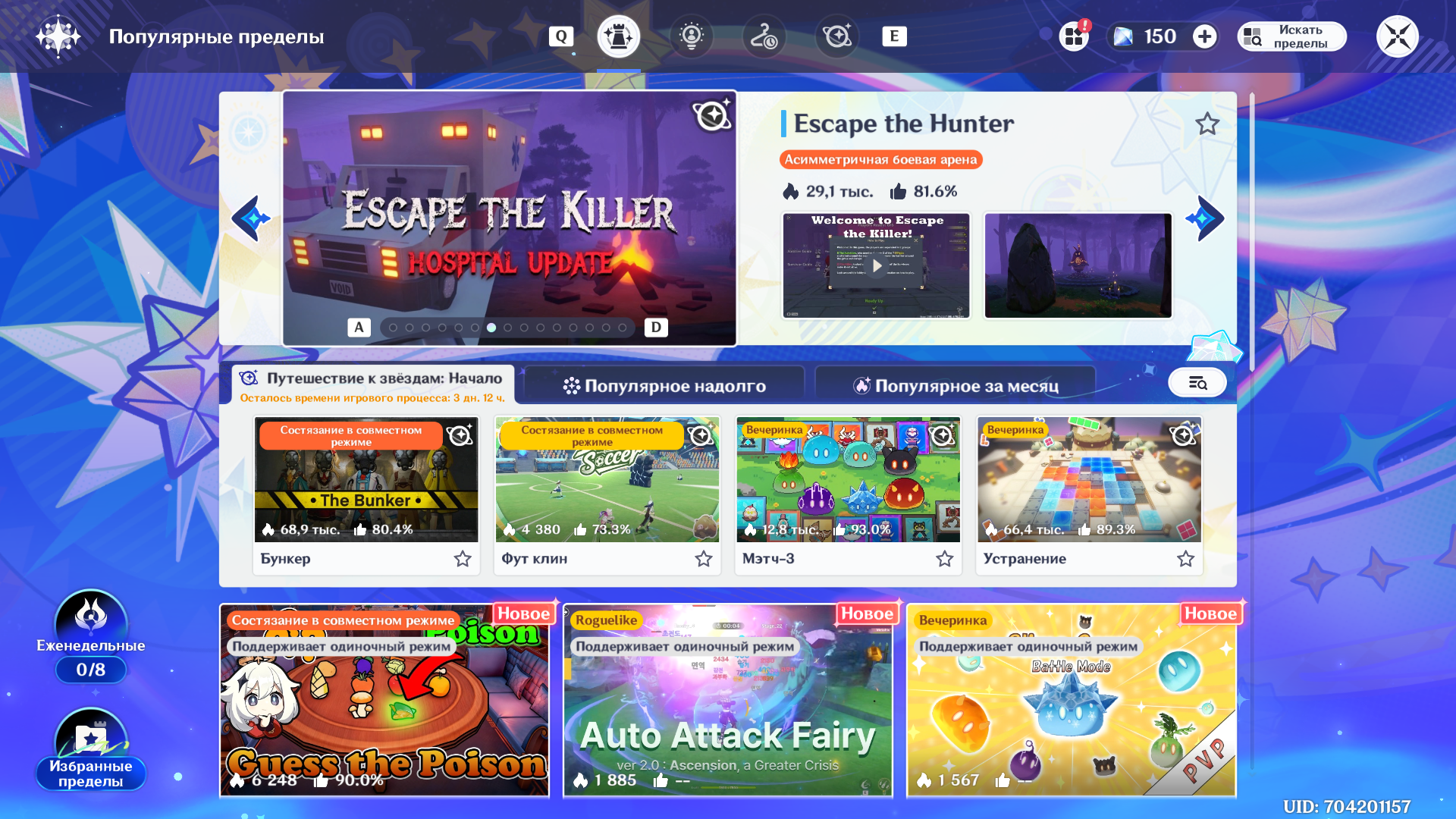Open the star-planet journey tab icon

(x=836, y=36)
